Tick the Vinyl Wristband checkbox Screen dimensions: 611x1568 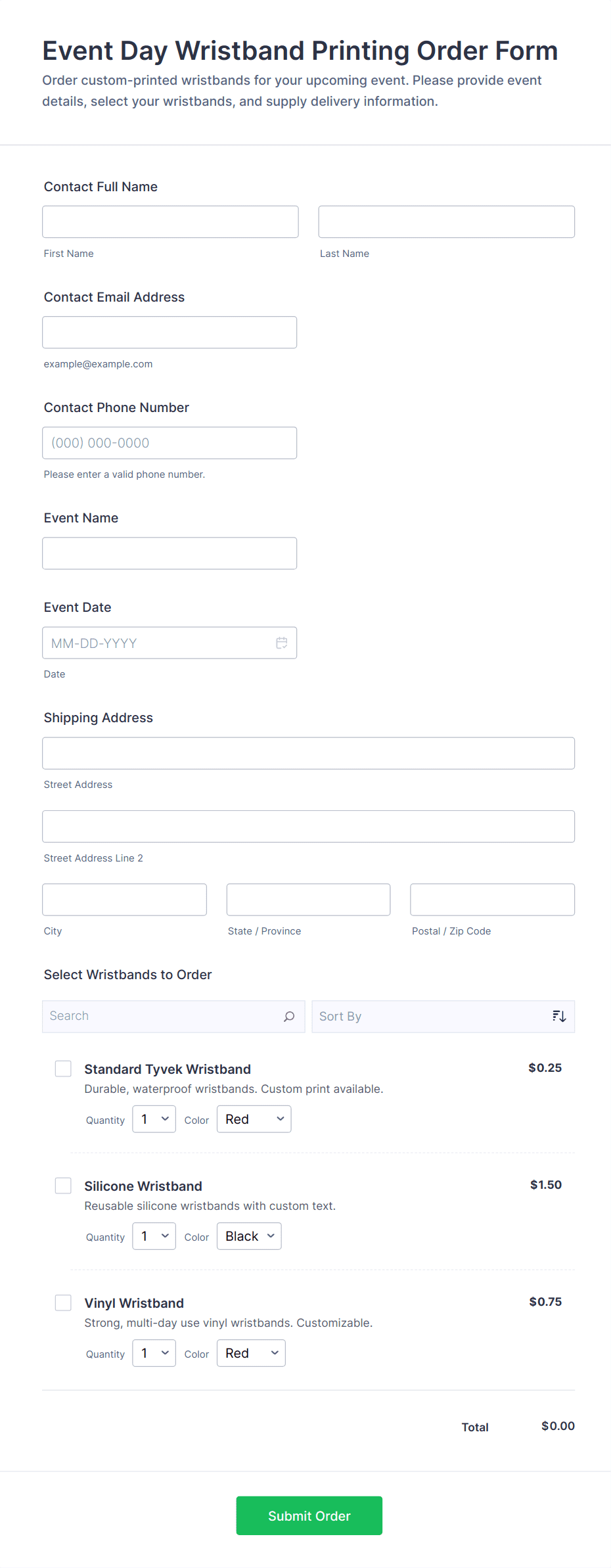pos(63,1303)
